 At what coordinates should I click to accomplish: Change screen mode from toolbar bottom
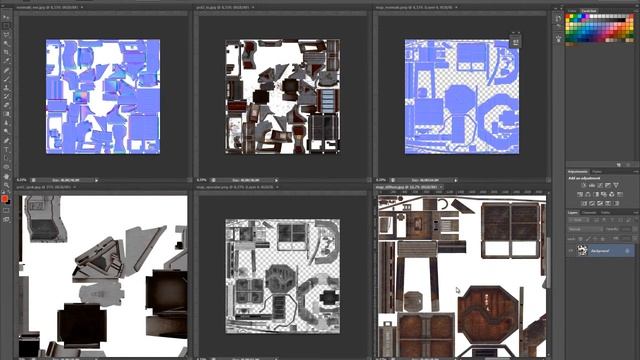6,220
